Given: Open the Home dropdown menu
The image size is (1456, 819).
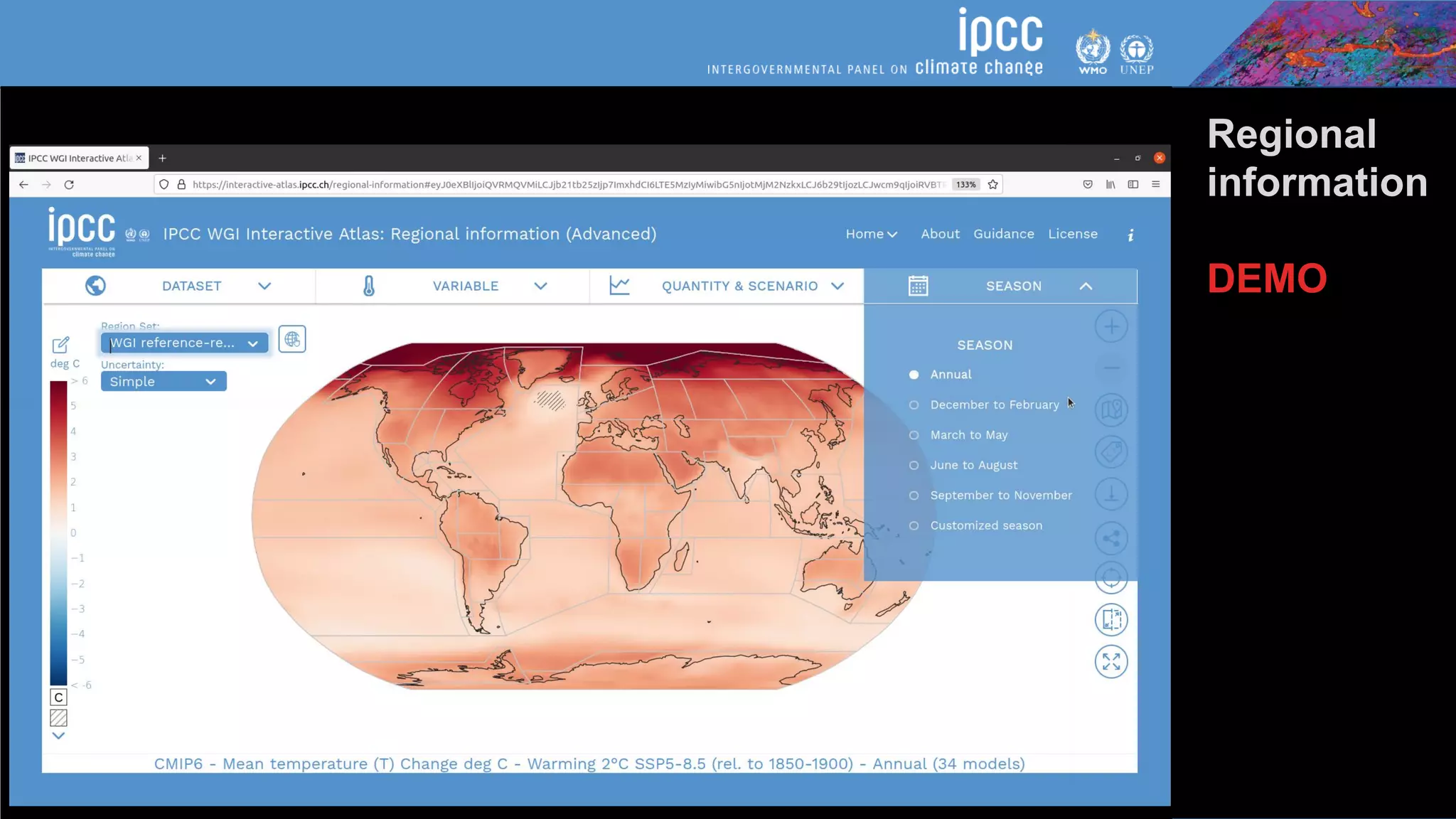Looking at the screenshot, I should (x=871, y=234).
